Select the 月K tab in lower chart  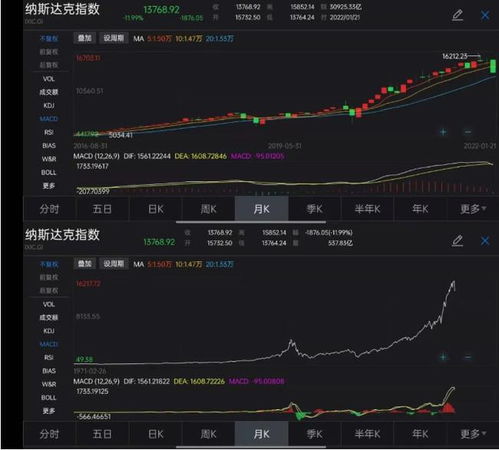click(x=262, y=434)
